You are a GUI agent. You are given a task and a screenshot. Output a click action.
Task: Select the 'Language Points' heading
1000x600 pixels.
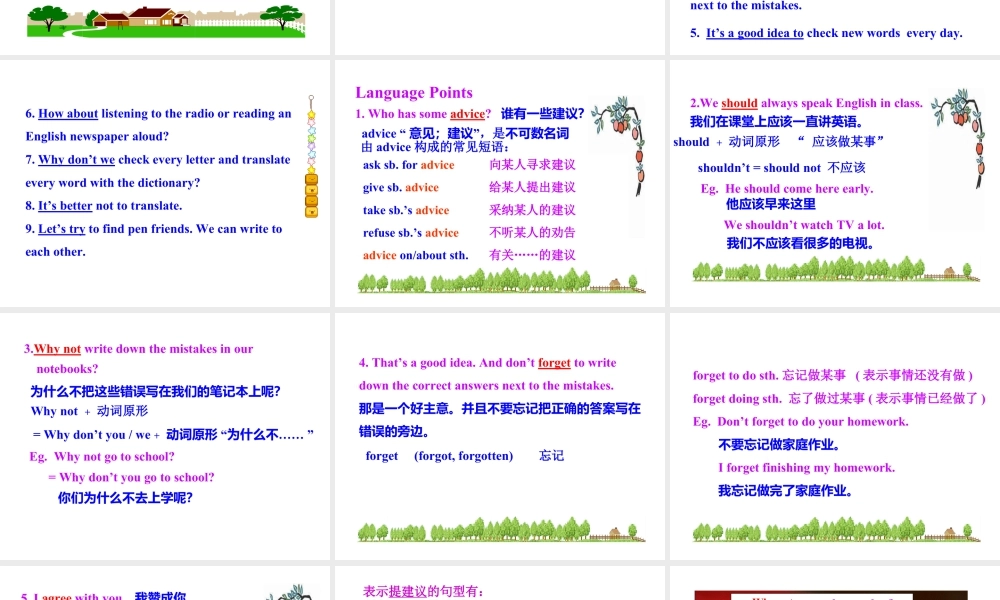(414, 93)
